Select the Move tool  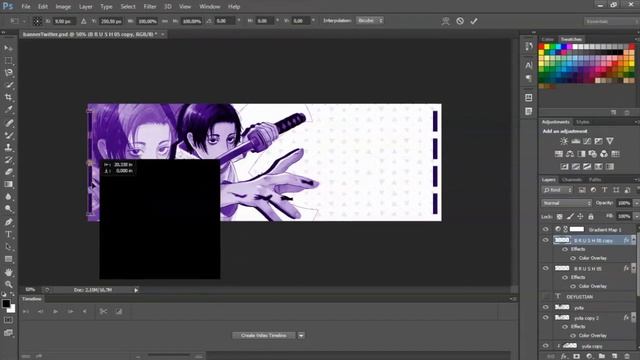coord(8,48)
